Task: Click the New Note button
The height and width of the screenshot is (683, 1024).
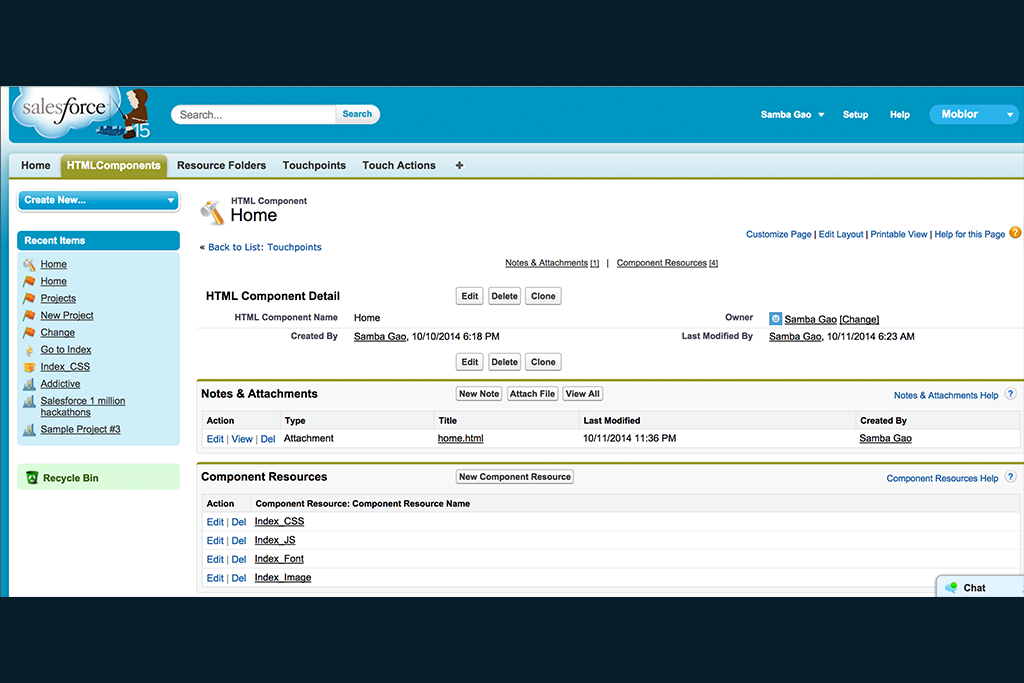Action: pyautogui.click(x=479, y=394)
